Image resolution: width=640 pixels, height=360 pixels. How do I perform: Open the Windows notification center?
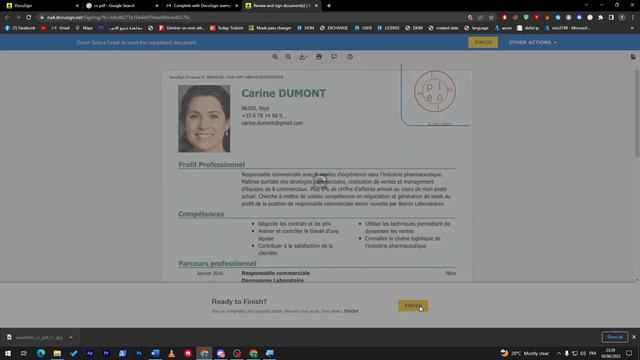[629, 353]
